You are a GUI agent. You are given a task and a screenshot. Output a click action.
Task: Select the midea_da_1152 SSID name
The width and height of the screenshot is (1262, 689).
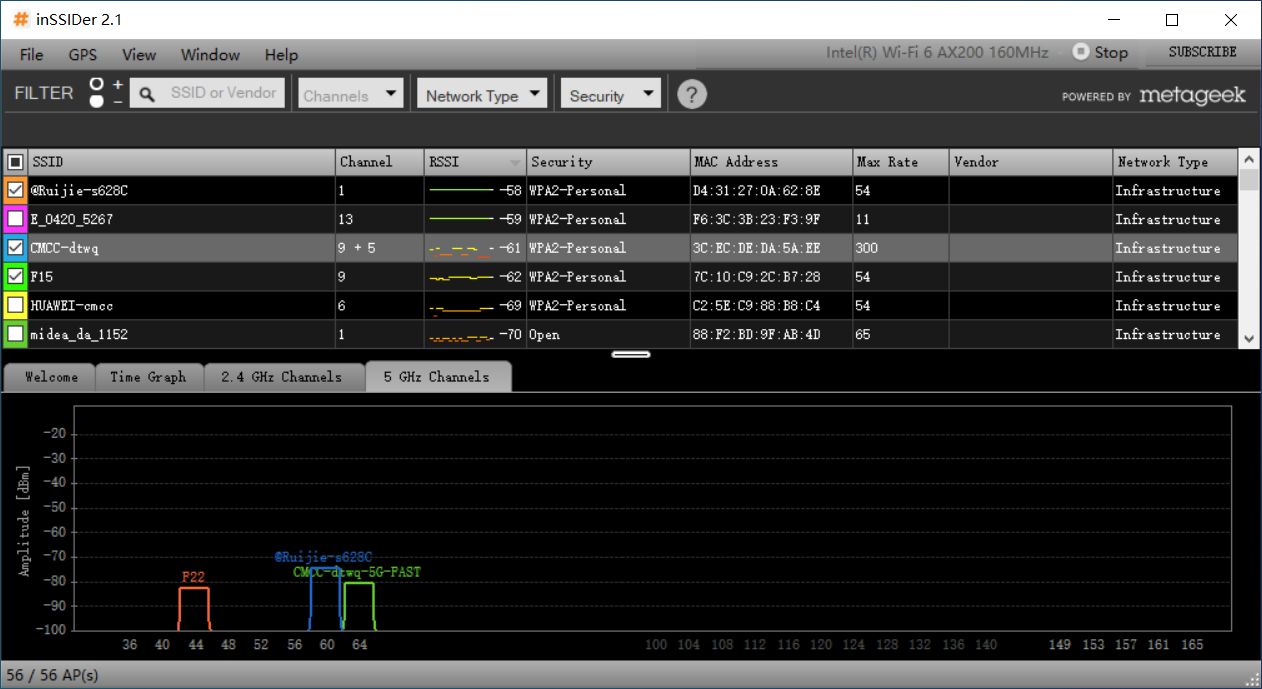coord(78,335)
